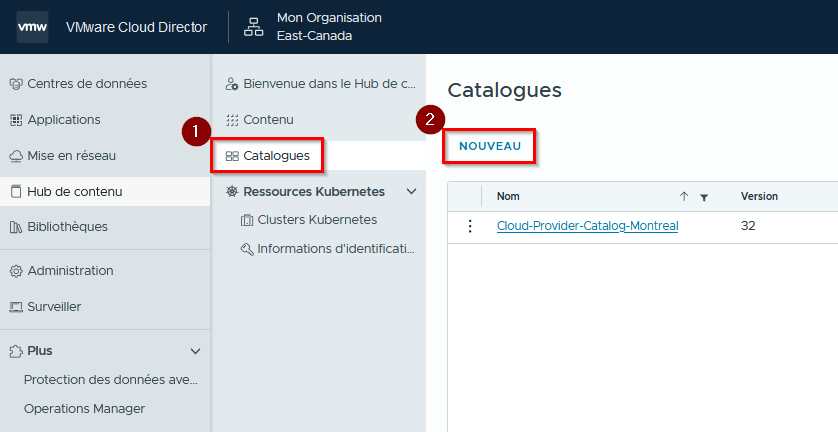Open Clusters Kubernetes
Screen dimensions: 838x432
(x=319, y=220)
